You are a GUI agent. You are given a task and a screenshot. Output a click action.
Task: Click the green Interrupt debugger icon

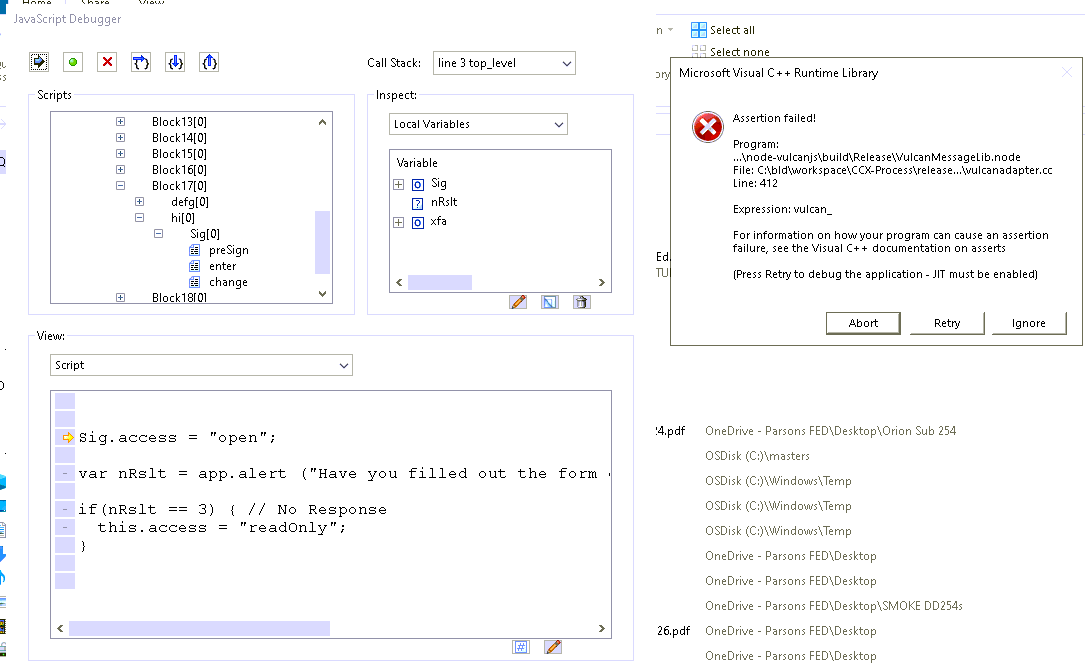click(x=73, y=62)
